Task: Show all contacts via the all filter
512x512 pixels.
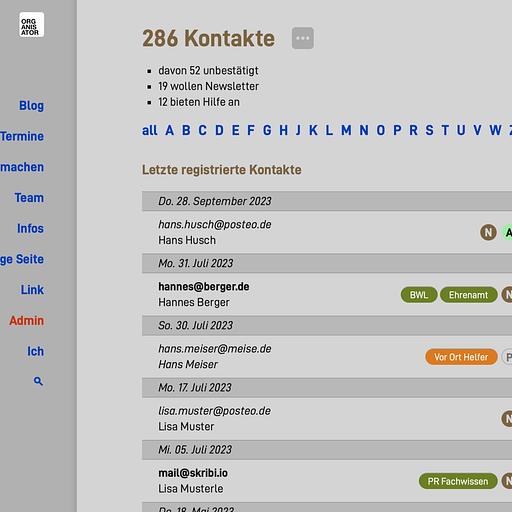Action: (x=150, y=130)
